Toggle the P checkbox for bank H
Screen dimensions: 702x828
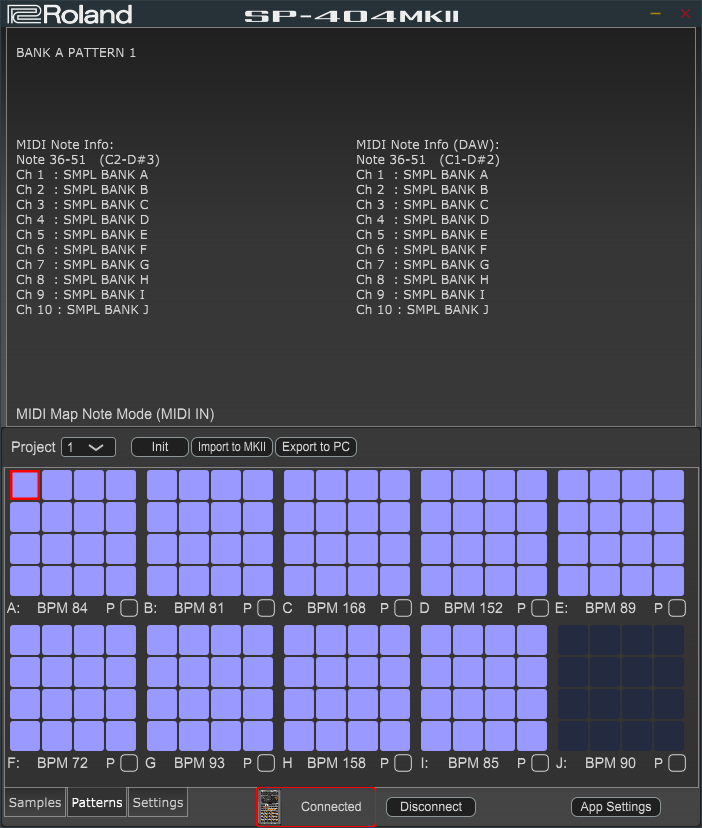click(x=403, y=763)
